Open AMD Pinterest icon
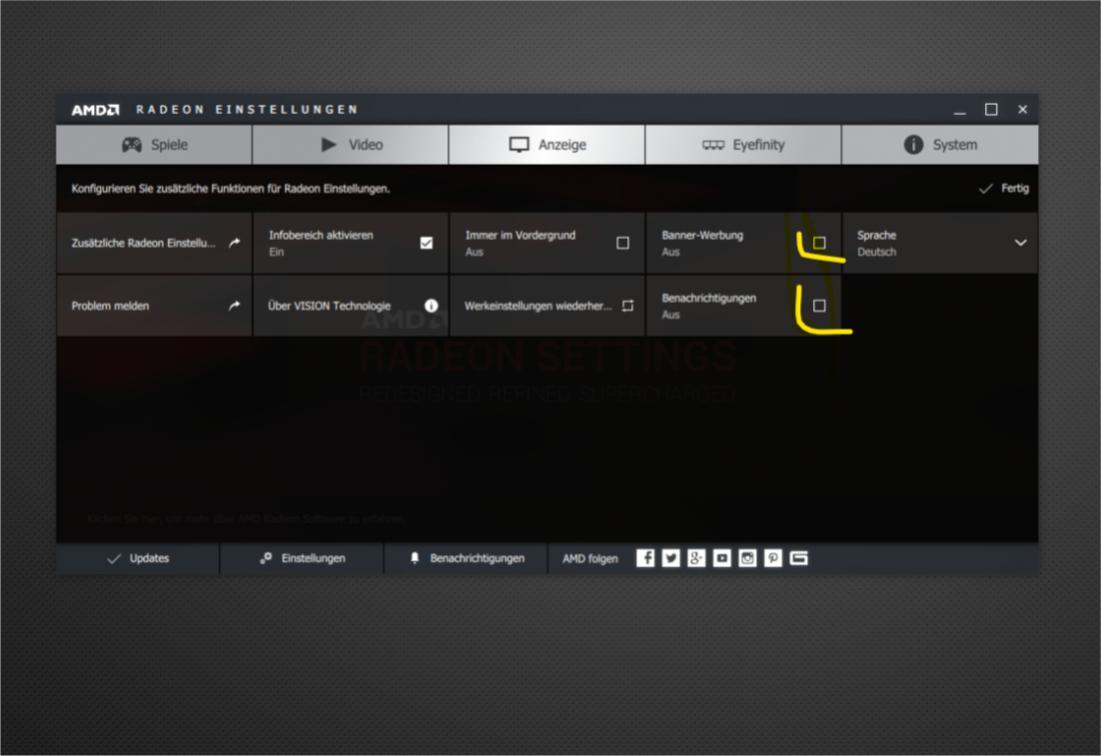The height and width of the screenshot is (756, 1101). (x=773, y=558)
